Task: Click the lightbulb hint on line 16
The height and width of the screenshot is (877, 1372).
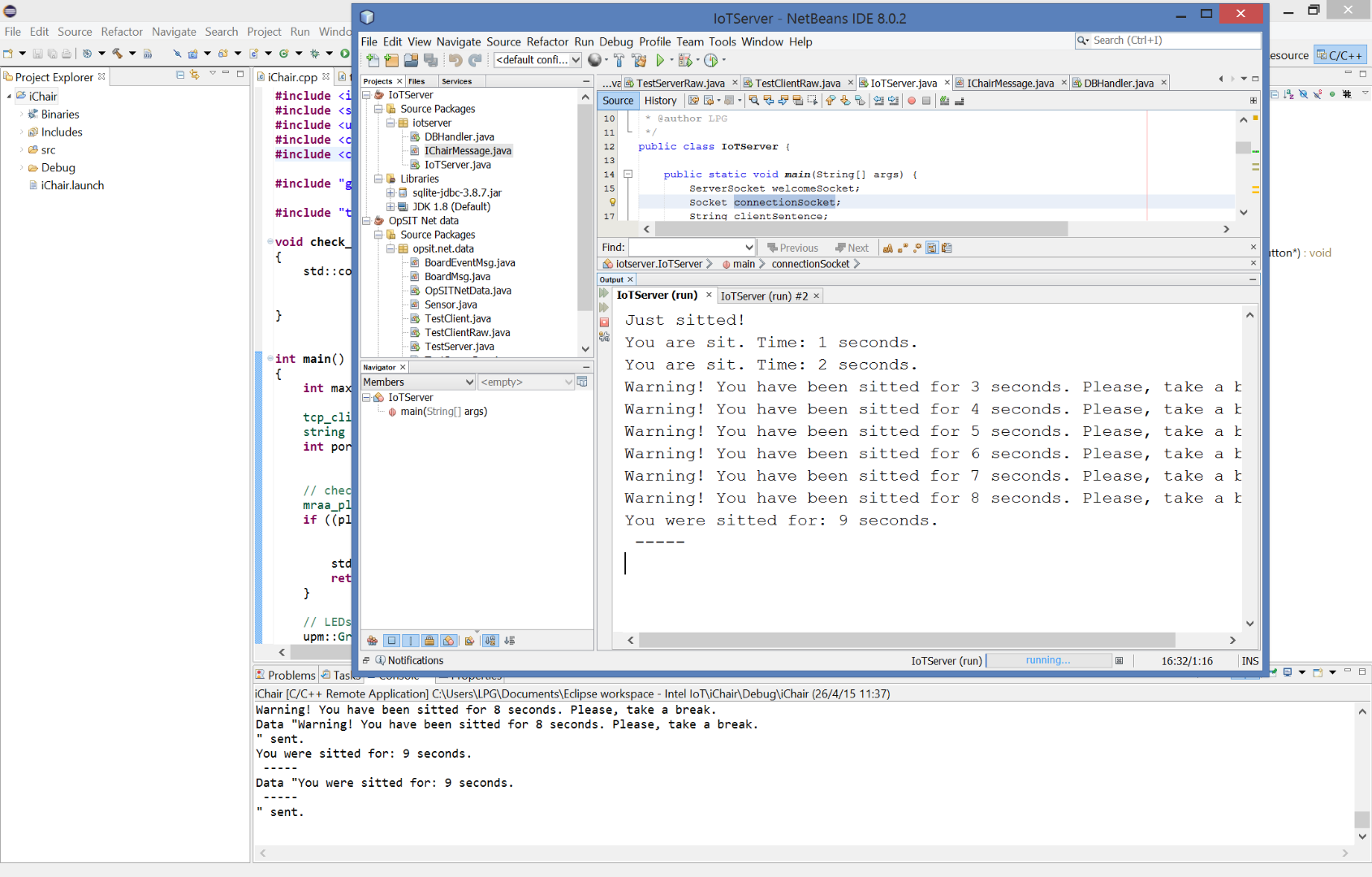Action: (x=613, y=202)
